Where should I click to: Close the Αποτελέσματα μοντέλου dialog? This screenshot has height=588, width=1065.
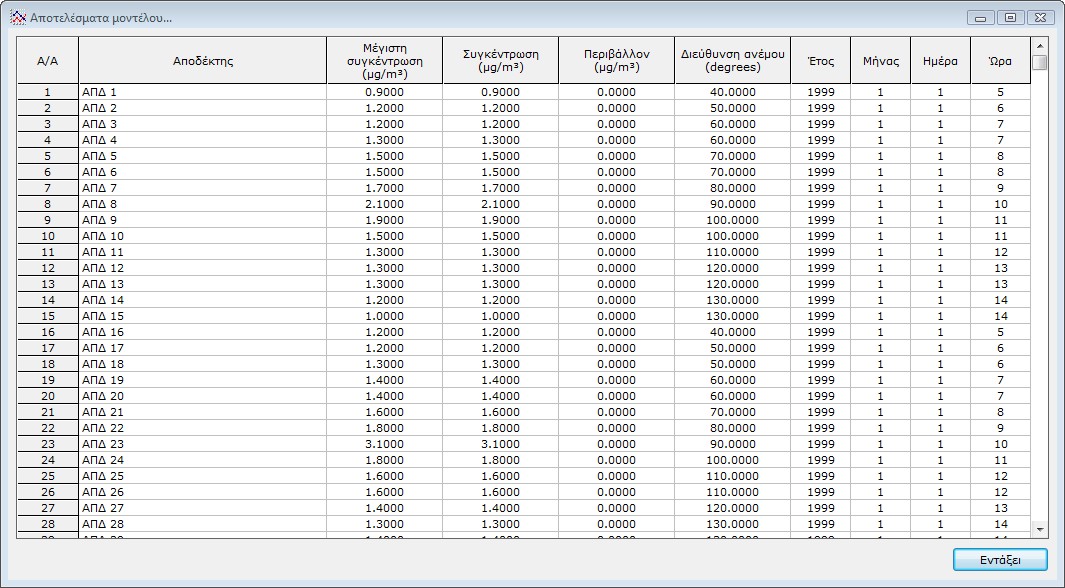[1039, 18]
